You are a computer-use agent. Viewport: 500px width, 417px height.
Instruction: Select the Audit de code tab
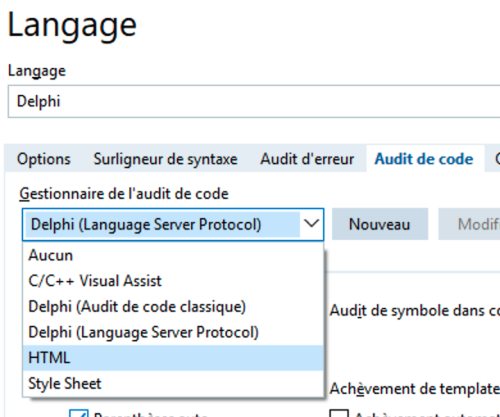424,159
